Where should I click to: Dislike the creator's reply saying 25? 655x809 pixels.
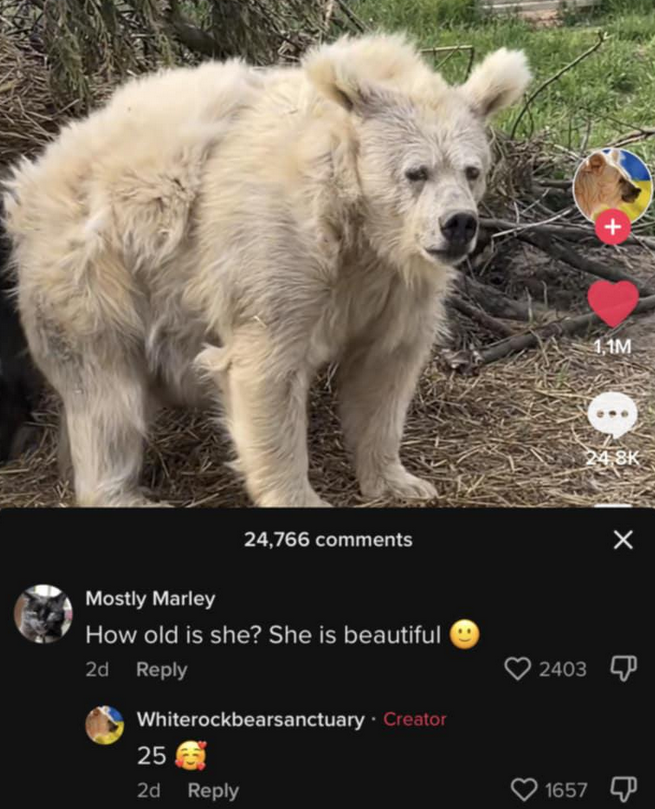624,789
